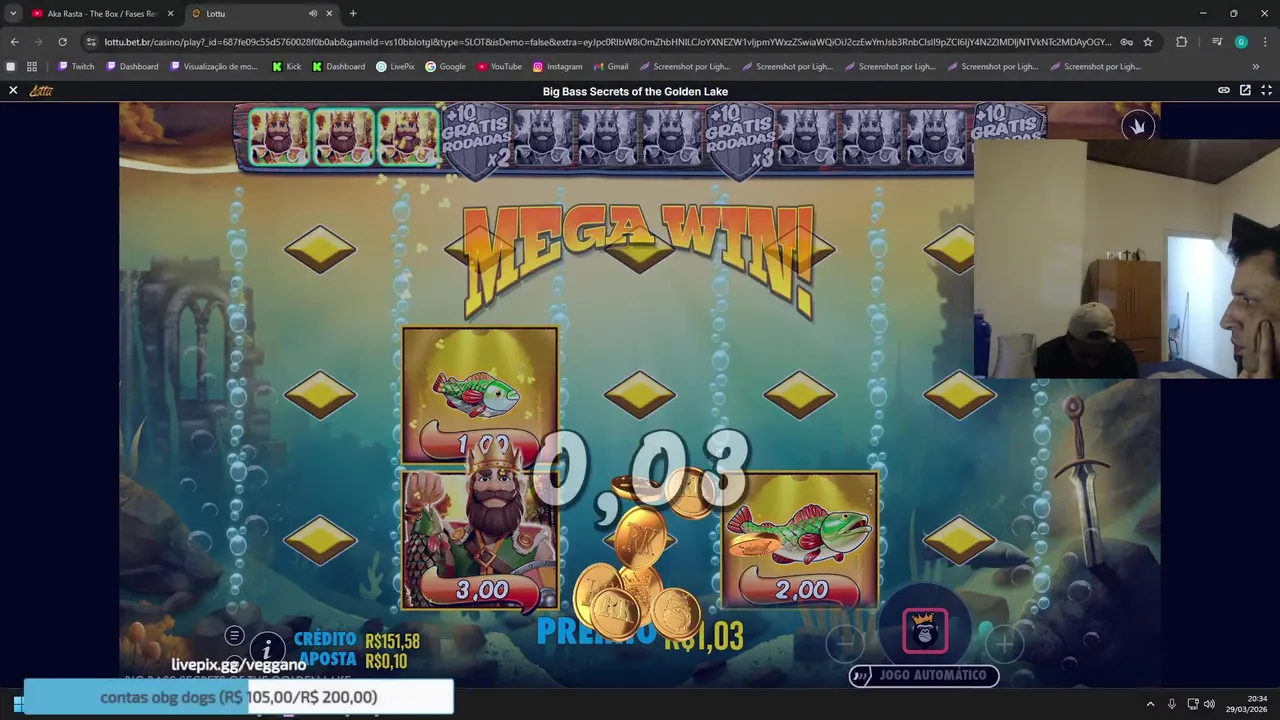
Task: Click the donation goal bar R$ 105,00/R$ 200,00
Action: [x=238, y=697]
